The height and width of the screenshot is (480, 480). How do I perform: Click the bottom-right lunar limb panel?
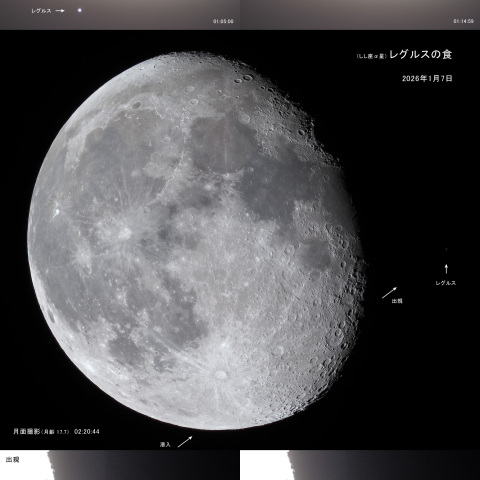360,465
